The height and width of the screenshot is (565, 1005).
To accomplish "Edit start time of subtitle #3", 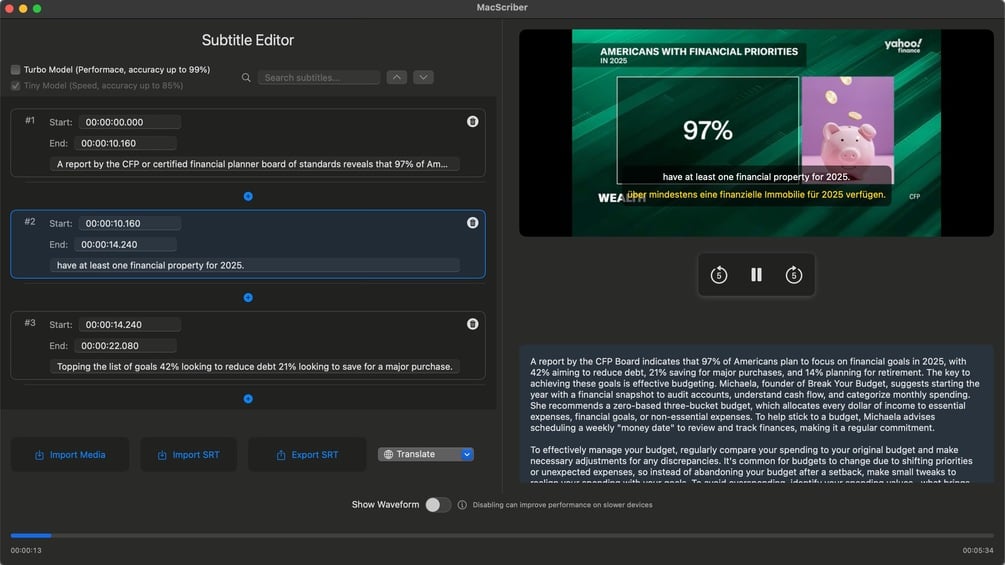I will click(x=129, y=325).
